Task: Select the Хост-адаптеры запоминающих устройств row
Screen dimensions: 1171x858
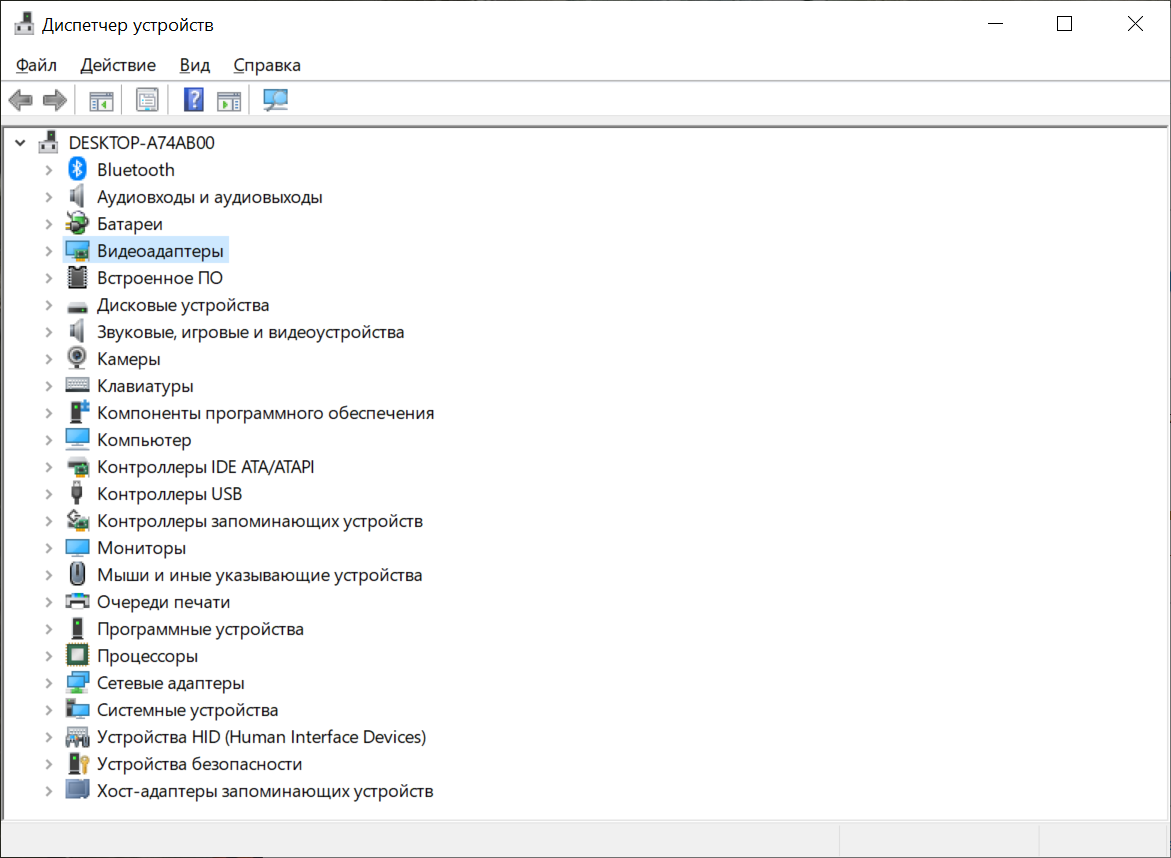Action: coord(265,791)
